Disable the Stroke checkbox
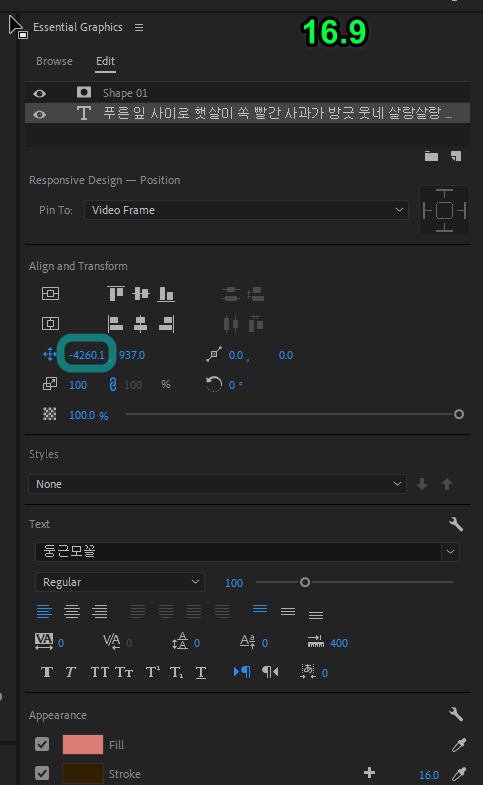Screen dimensions: 483x785 coord(42,773)
